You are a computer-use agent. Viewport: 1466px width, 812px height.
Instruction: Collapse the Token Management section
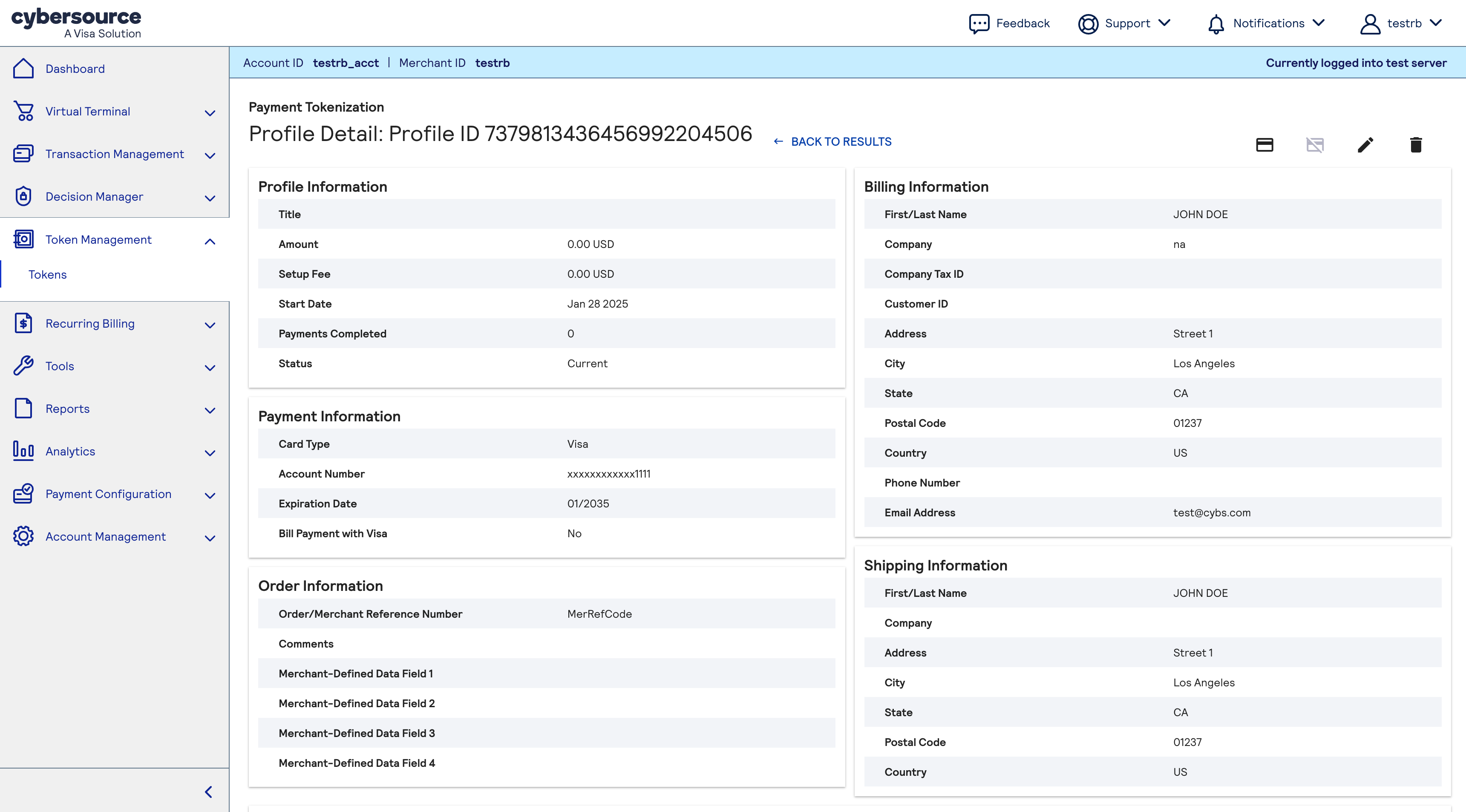coord(210,241)
